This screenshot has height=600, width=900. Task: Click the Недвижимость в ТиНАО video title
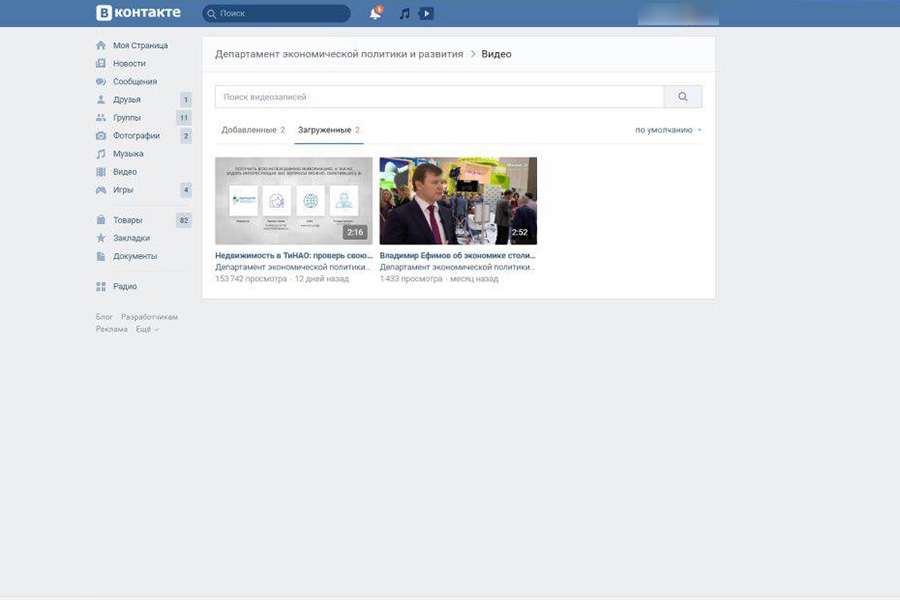[293, 256]
